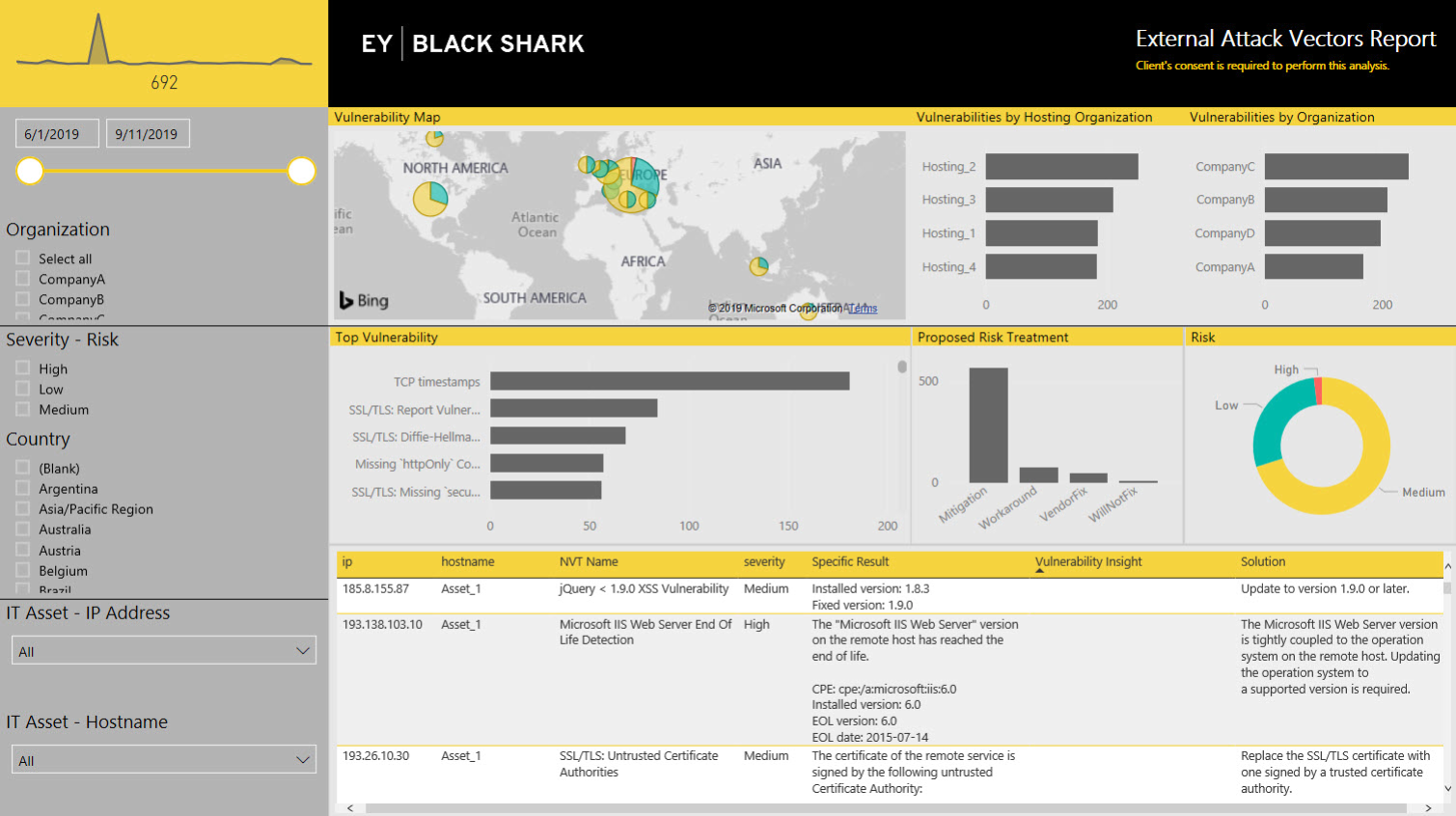Click the table's scroll up arrow
Viewport: 1456px width, 816px height.
click(x=1447, y=565)
